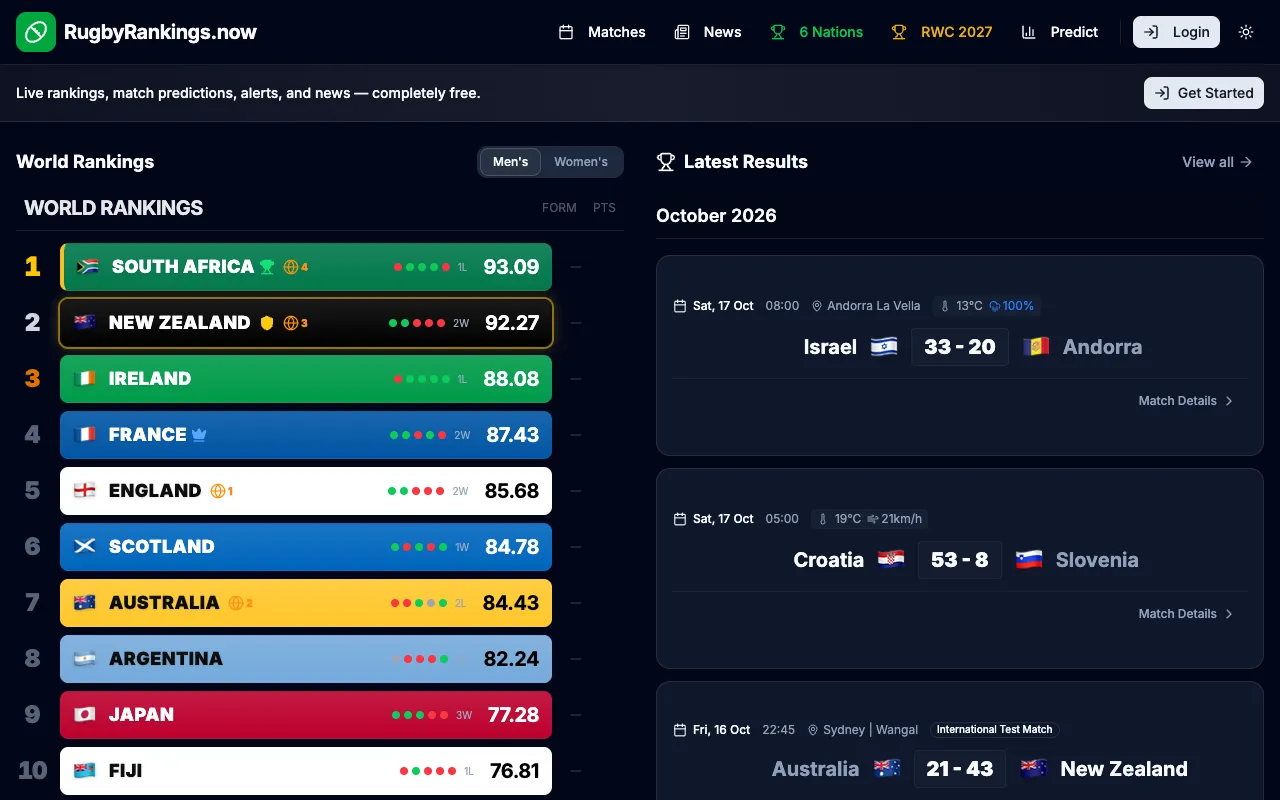Viewport: 1280px width, 800px height.
Task: Click the globe icon beside England
Action: tap(217, 491)
